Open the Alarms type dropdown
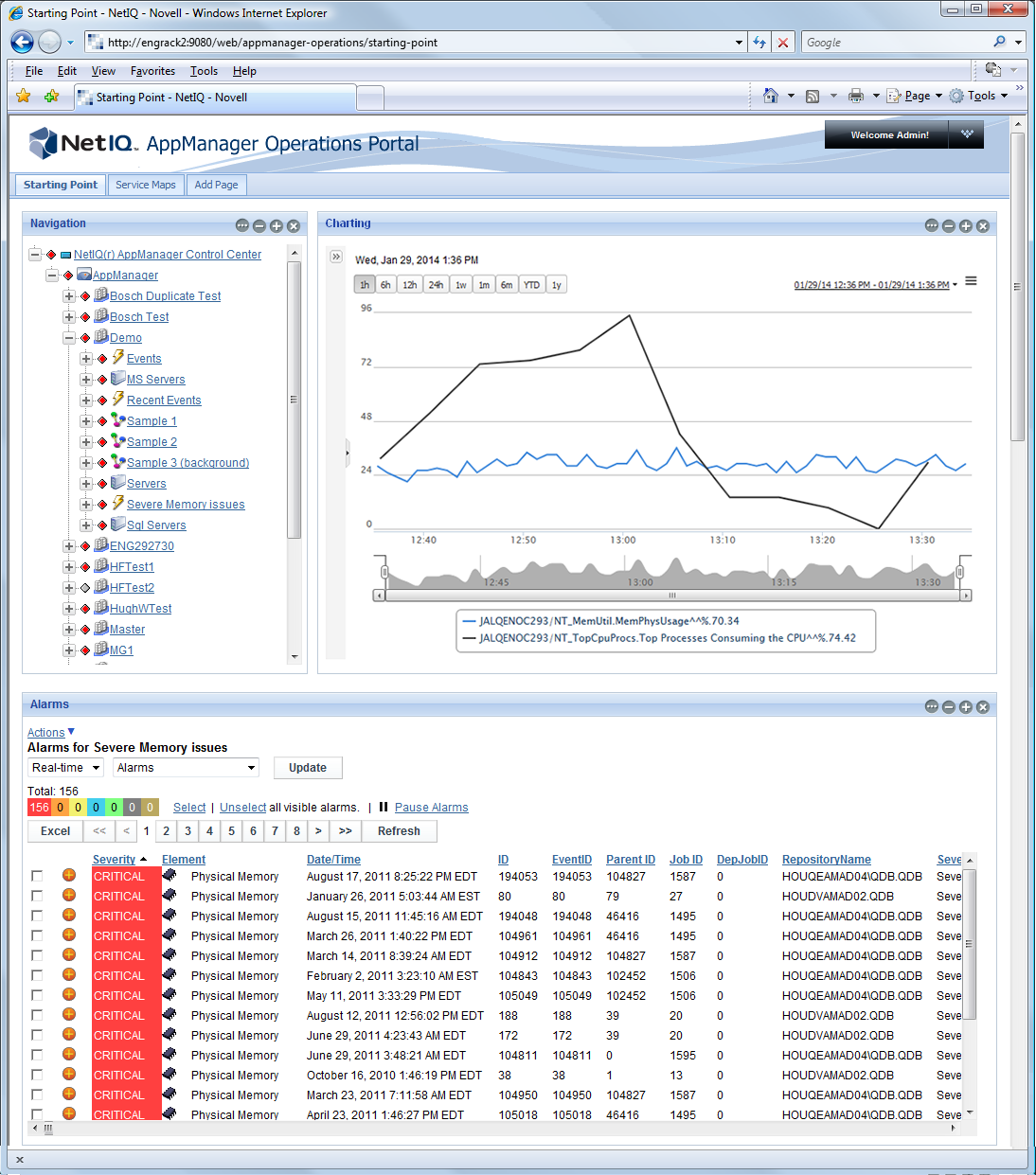The height and width of the screenshot is (1175, 1036). pos(187,768)
